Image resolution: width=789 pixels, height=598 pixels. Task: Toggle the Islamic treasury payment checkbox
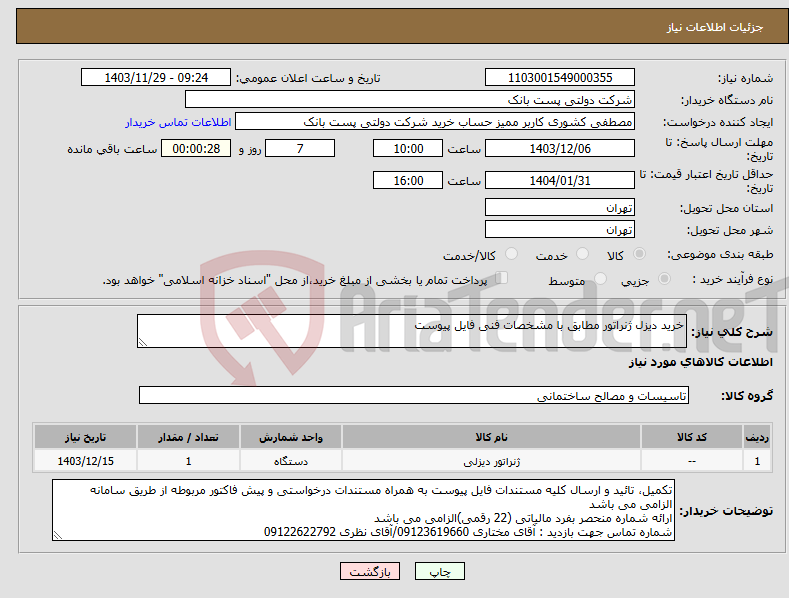click(x=502, y=277)
